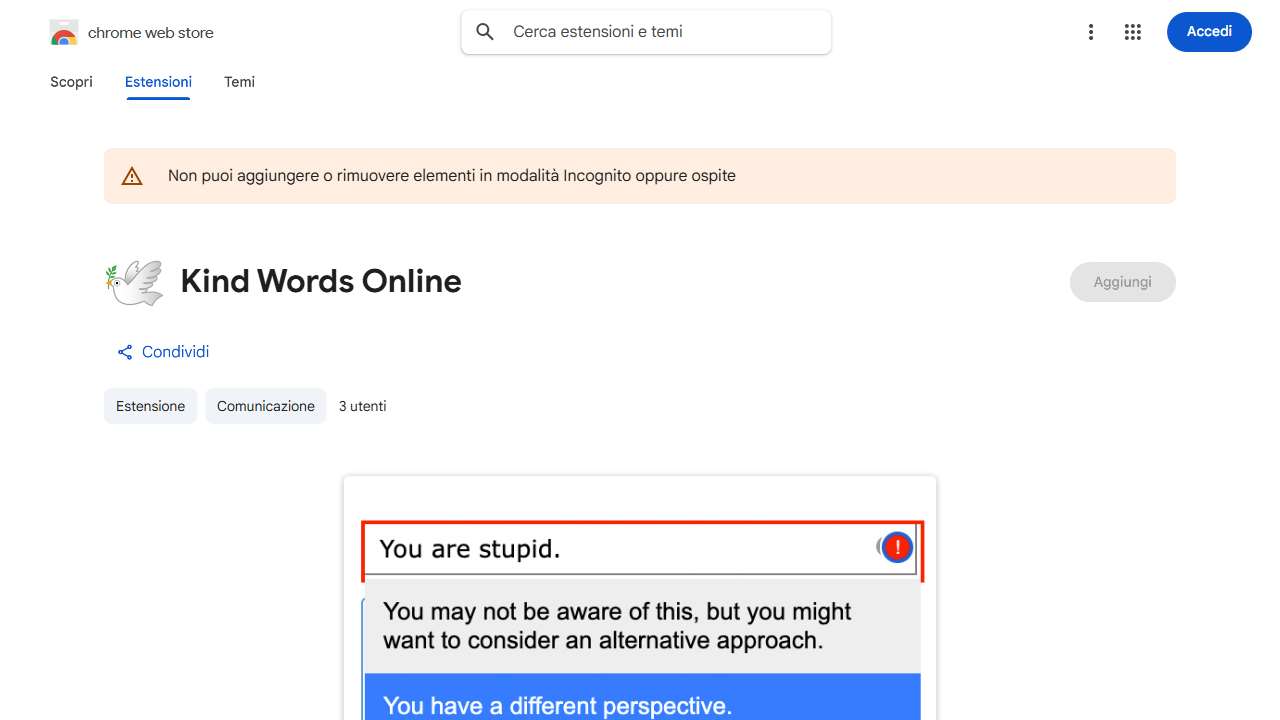1280x720 pixels.
Task: Click the 'chrome web store' title text
Action: tap(151, 33)
